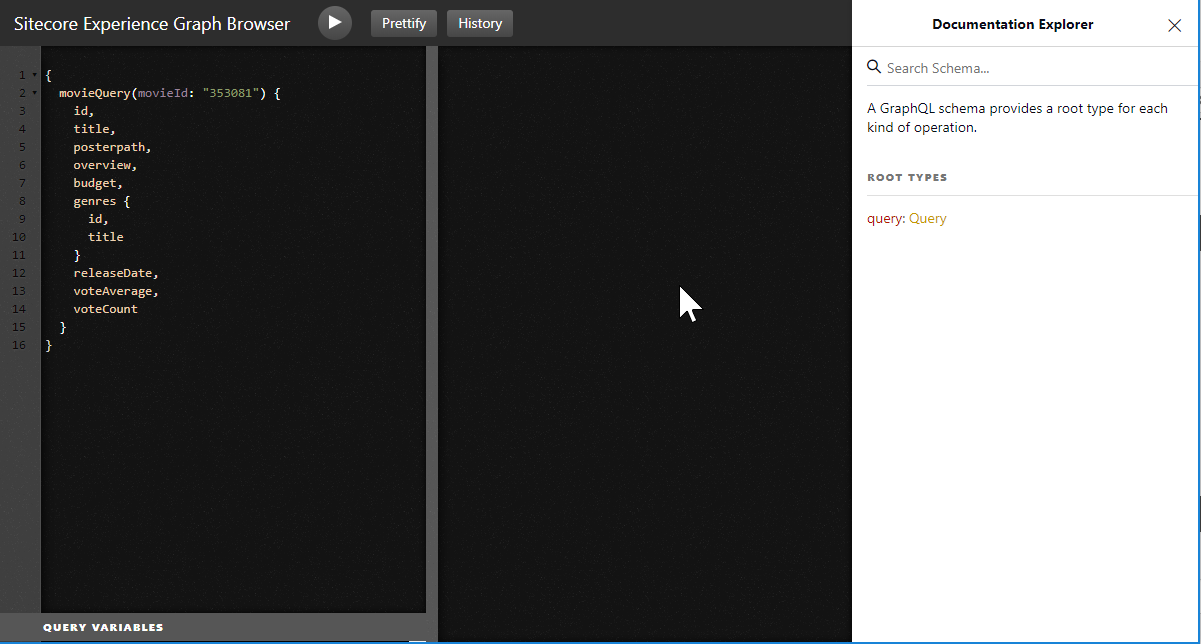Click the movieQuery field name in editor
Screen dimensions: 1201x644
pos(95,93)
